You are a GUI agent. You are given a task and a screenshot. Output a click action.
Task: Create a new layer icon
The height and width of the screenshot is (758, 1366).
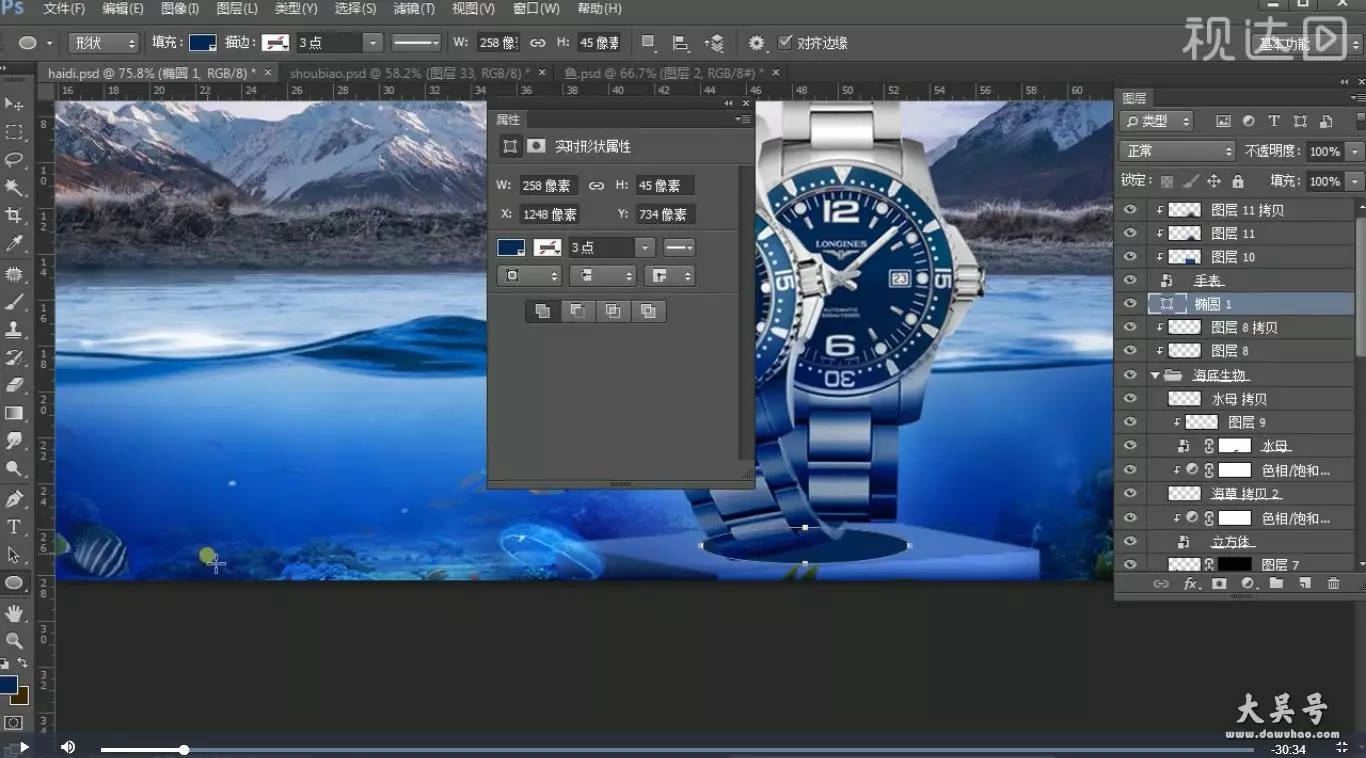coord(1304,584)
